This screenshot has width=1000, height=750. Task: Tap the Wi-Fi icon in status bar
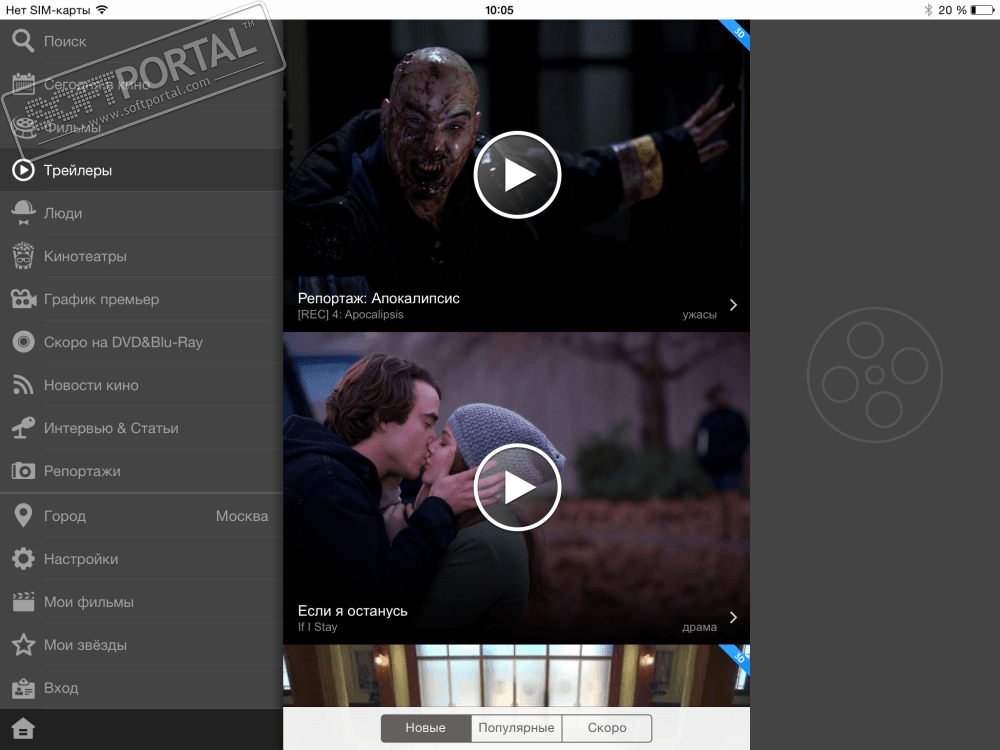coord(101,10)
